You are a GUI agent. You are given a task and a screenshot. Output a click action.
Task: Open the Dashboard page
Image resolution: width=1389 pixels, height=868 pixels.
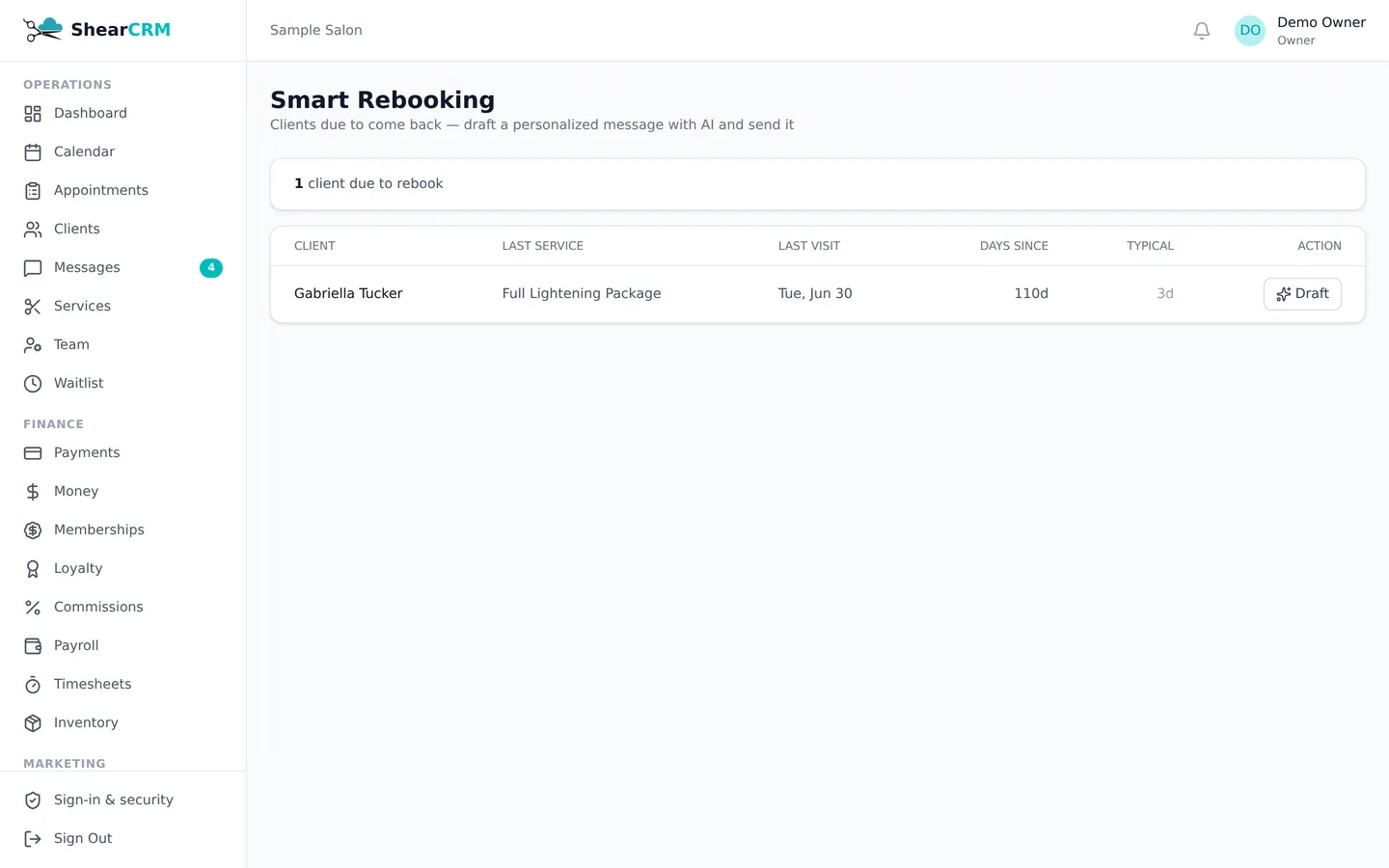pyautogui.click(x=123, y=114)
